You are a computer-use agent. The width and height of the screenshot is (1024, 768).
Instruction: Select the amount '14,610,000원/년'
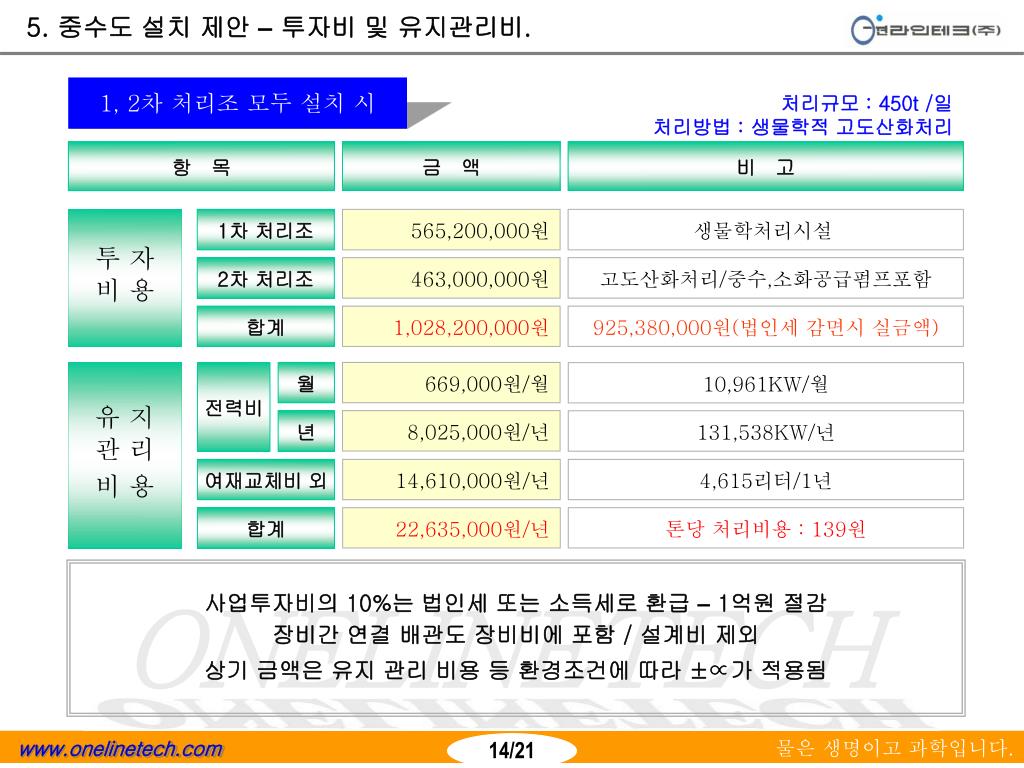472,481
